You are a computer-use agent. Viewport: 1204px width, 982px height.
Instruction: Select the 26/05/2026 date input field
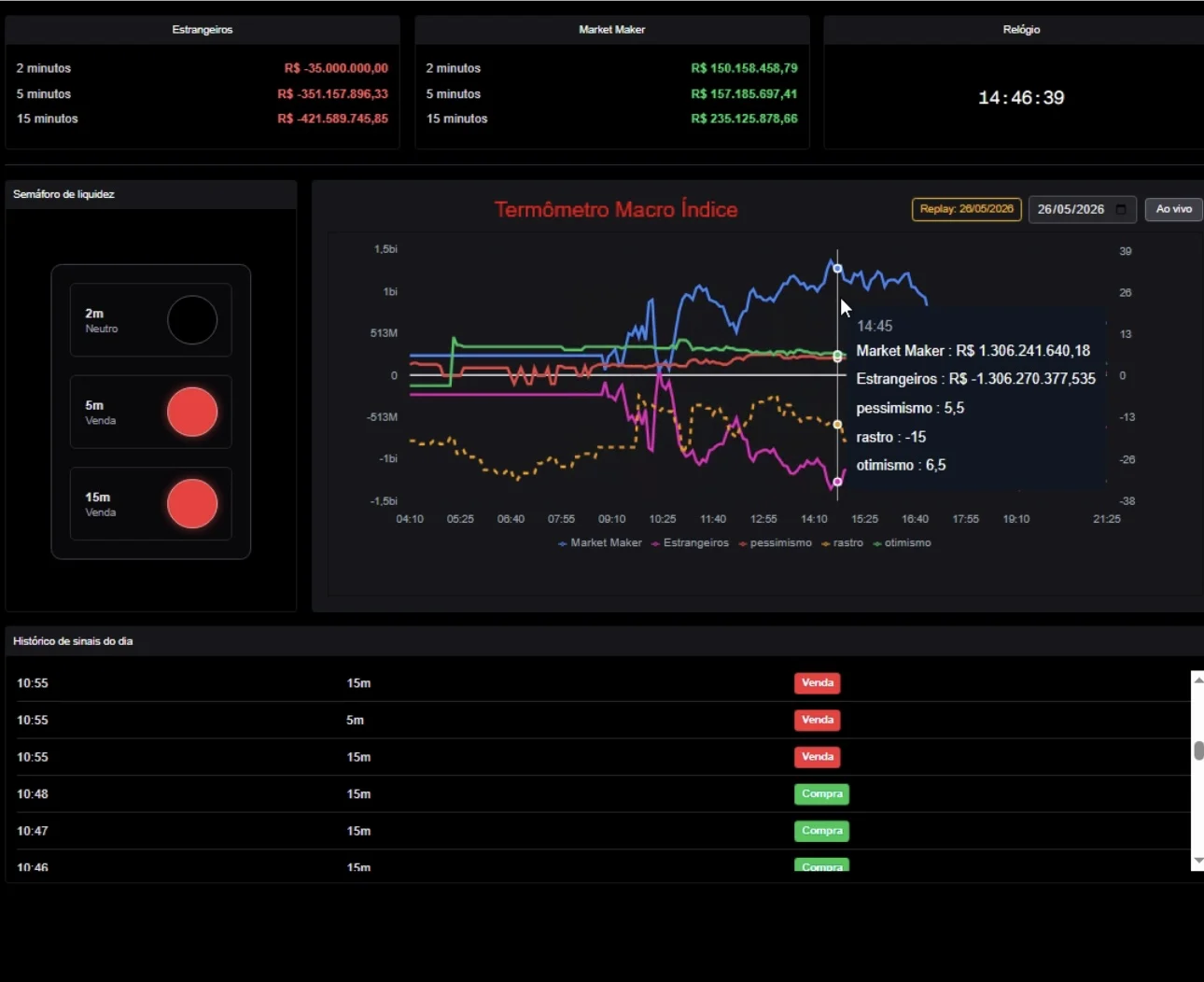tap(1083, 209)
